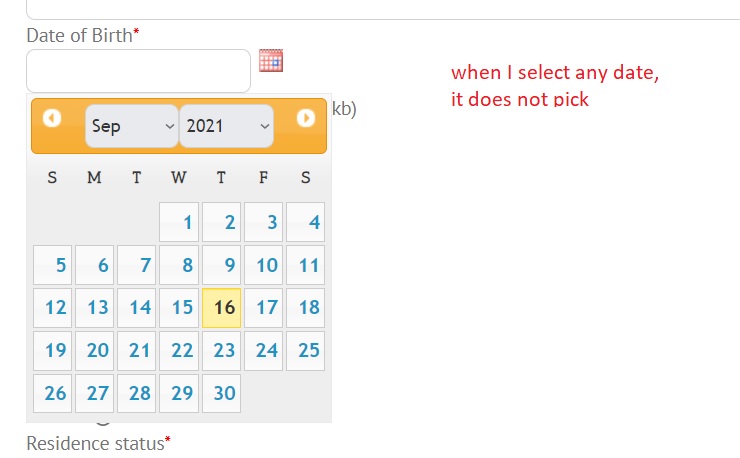Choose date 12 in calendar
Image resolution: width=740 pixels, height=458 pixels.
point(52,308)
